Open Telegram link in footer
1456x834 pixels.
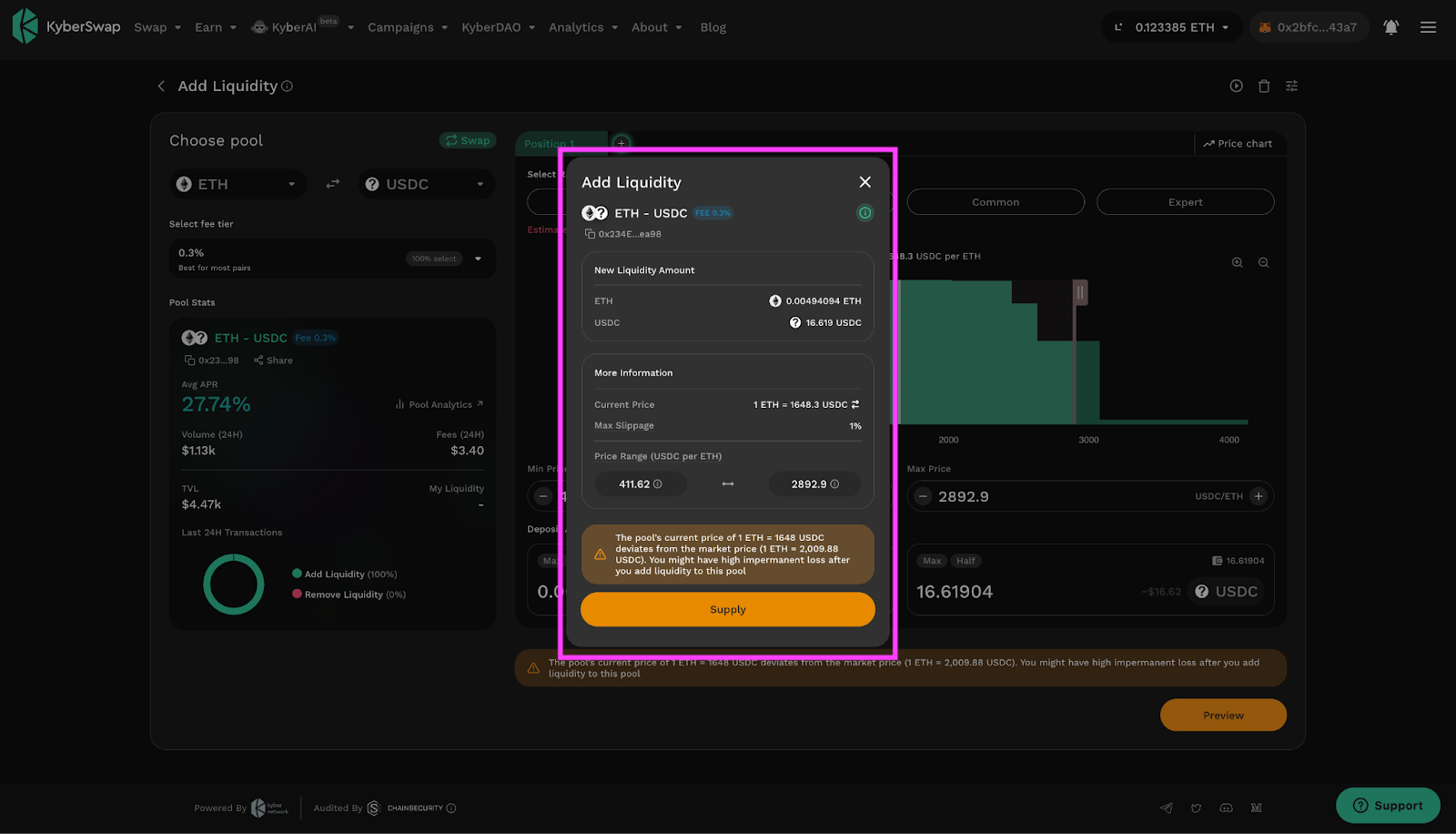(1167, 808)
